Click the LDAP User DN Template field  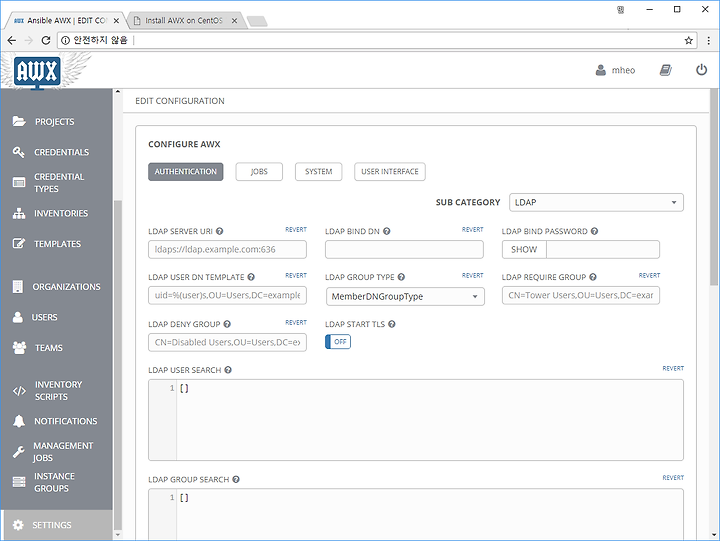pyautogui.click(x=227, y=295)
